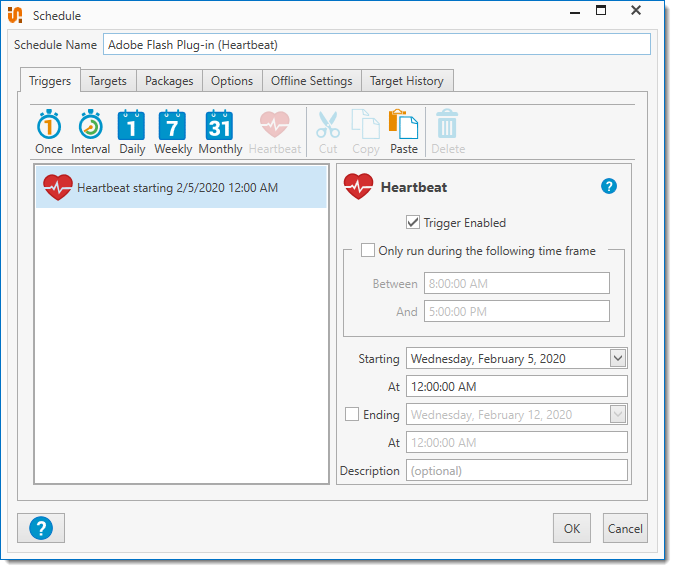Enable Only run during time frame
This screenshot has height=570, width=675.
click(x=368, y=251)
